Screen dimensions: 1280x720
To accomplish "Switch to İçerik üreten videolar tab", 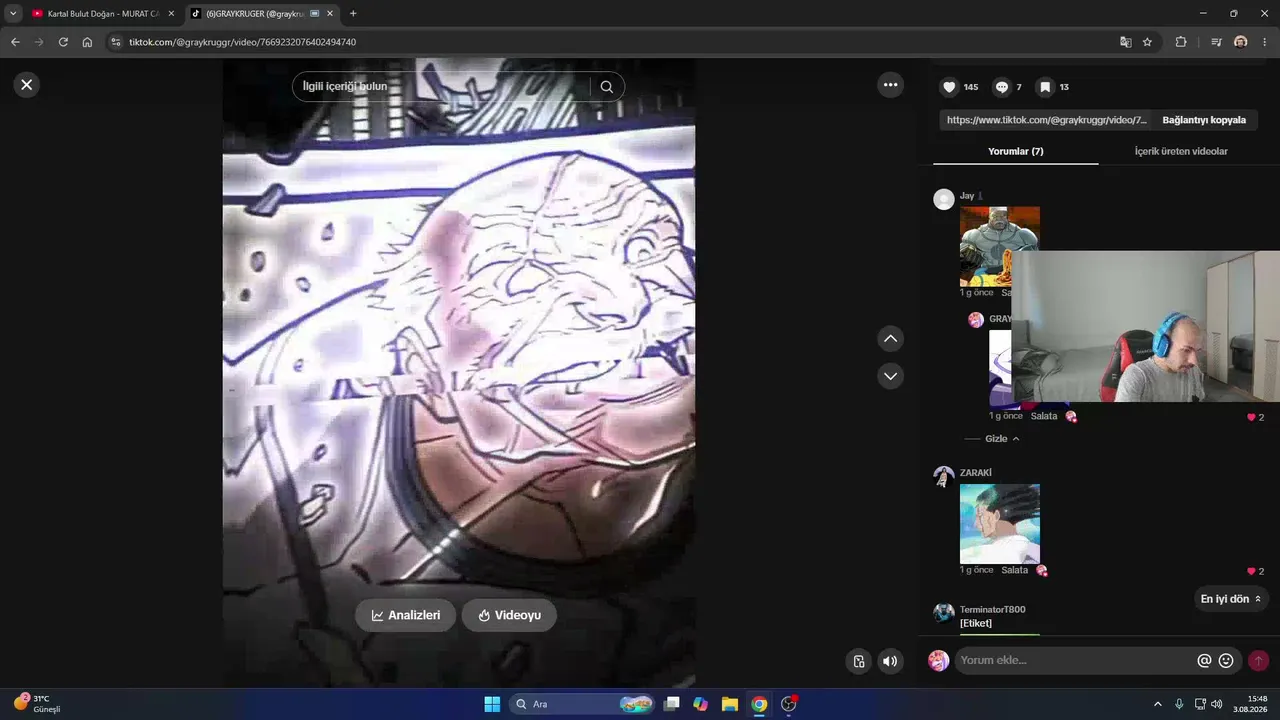I will point(1181,151).
